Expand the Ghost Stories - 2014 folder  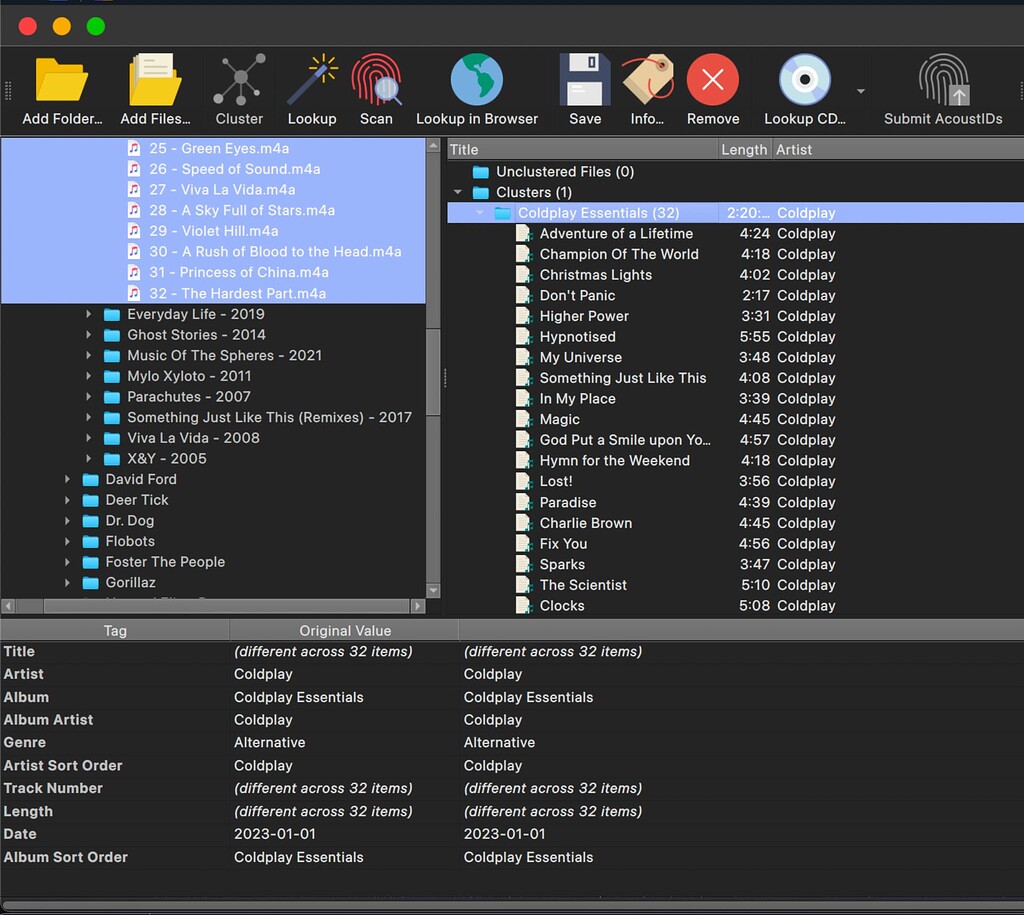pos(88,334)
